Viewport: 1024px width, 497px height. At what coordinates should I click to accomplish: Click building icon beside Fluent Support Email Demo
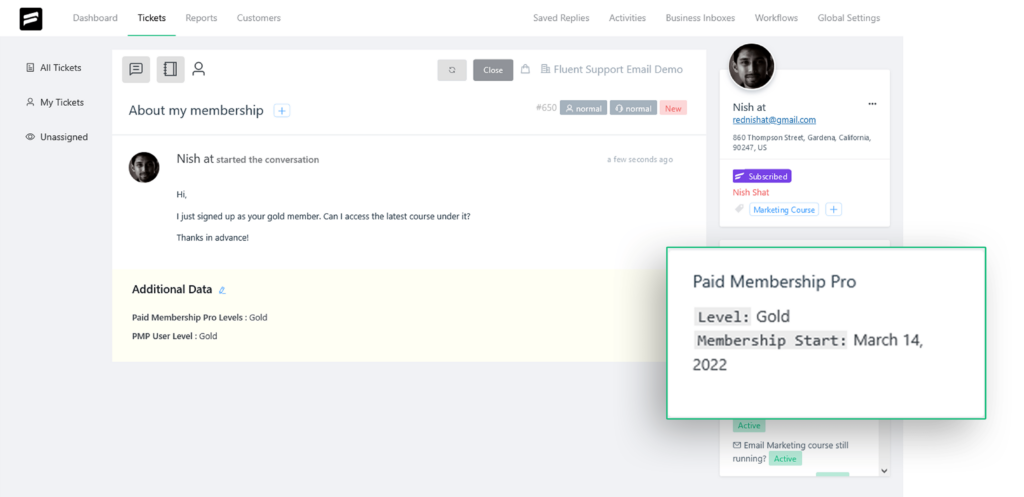[545, 69]
